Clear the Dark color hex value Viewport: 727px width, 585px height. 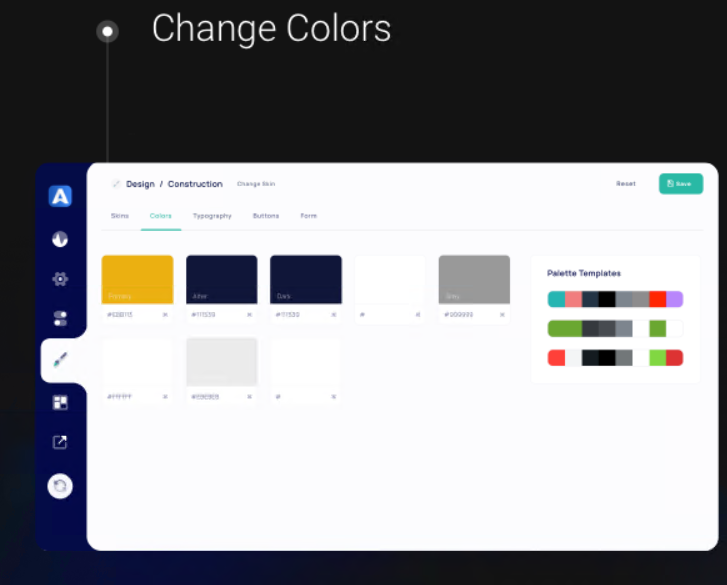click(333, 315)
